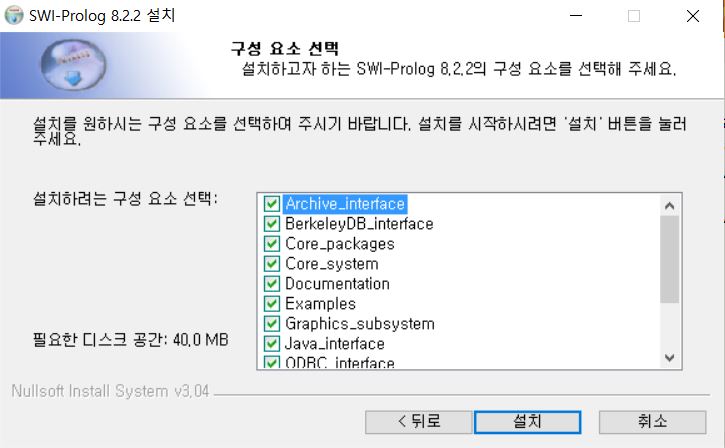Select the Documentation list label

click(x=337, y=283)
